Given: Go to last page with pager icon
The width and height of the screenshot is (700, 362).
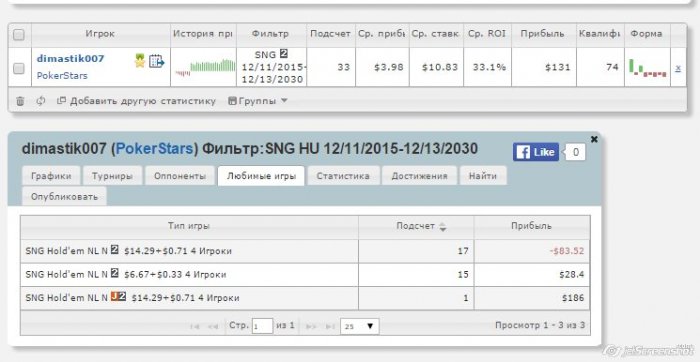Looking at the screenshot, I should click(x=329, y=326).
